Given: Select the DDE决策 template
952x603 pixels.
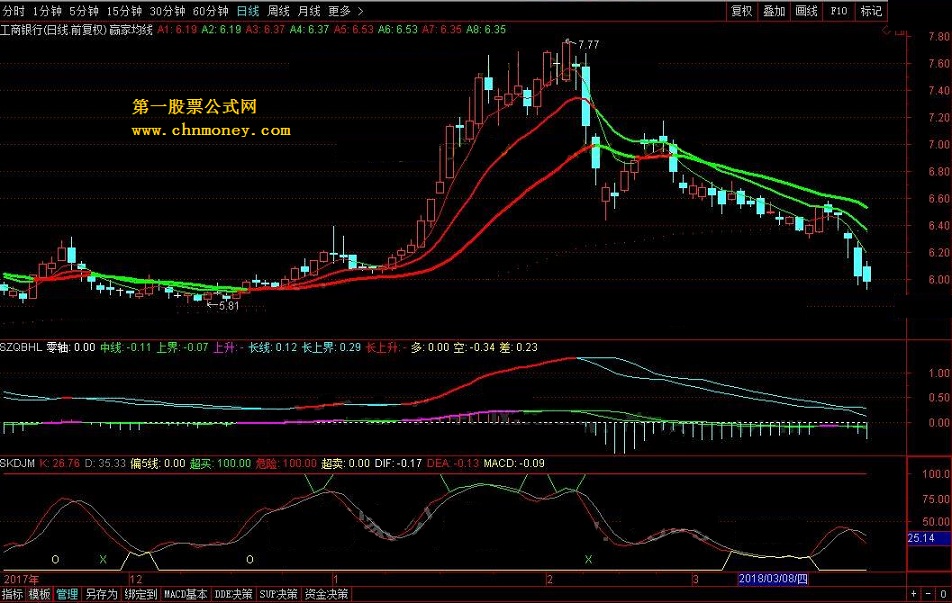Looking at the screenshot, I should [x=234, y=594].
